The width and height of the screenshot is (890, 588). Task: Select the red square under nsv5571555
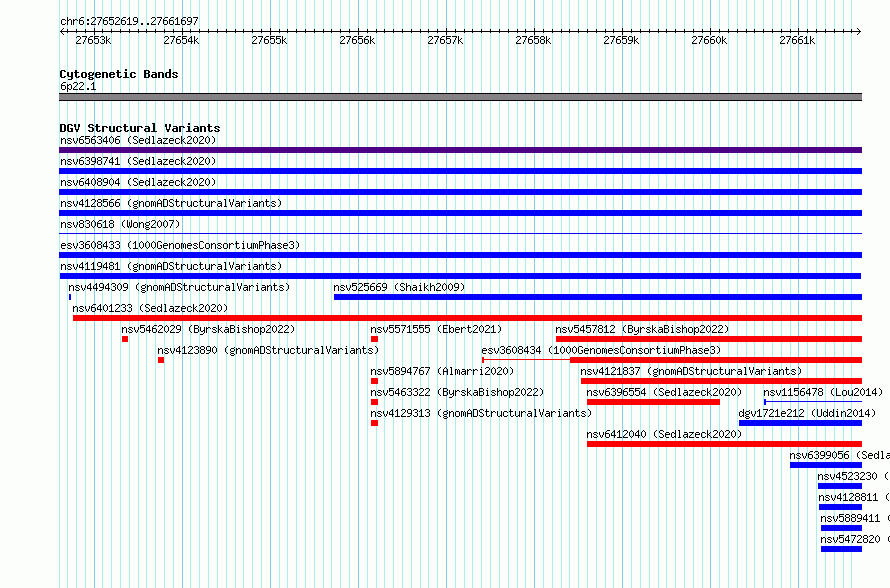374,339
